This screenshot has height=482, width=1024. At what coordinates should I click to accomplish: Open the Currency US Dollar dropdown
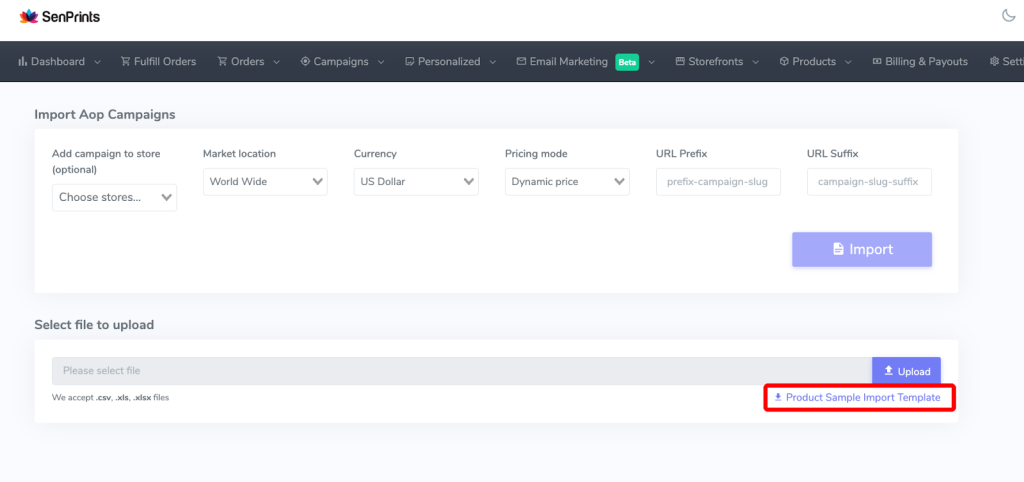click(416, 182)
